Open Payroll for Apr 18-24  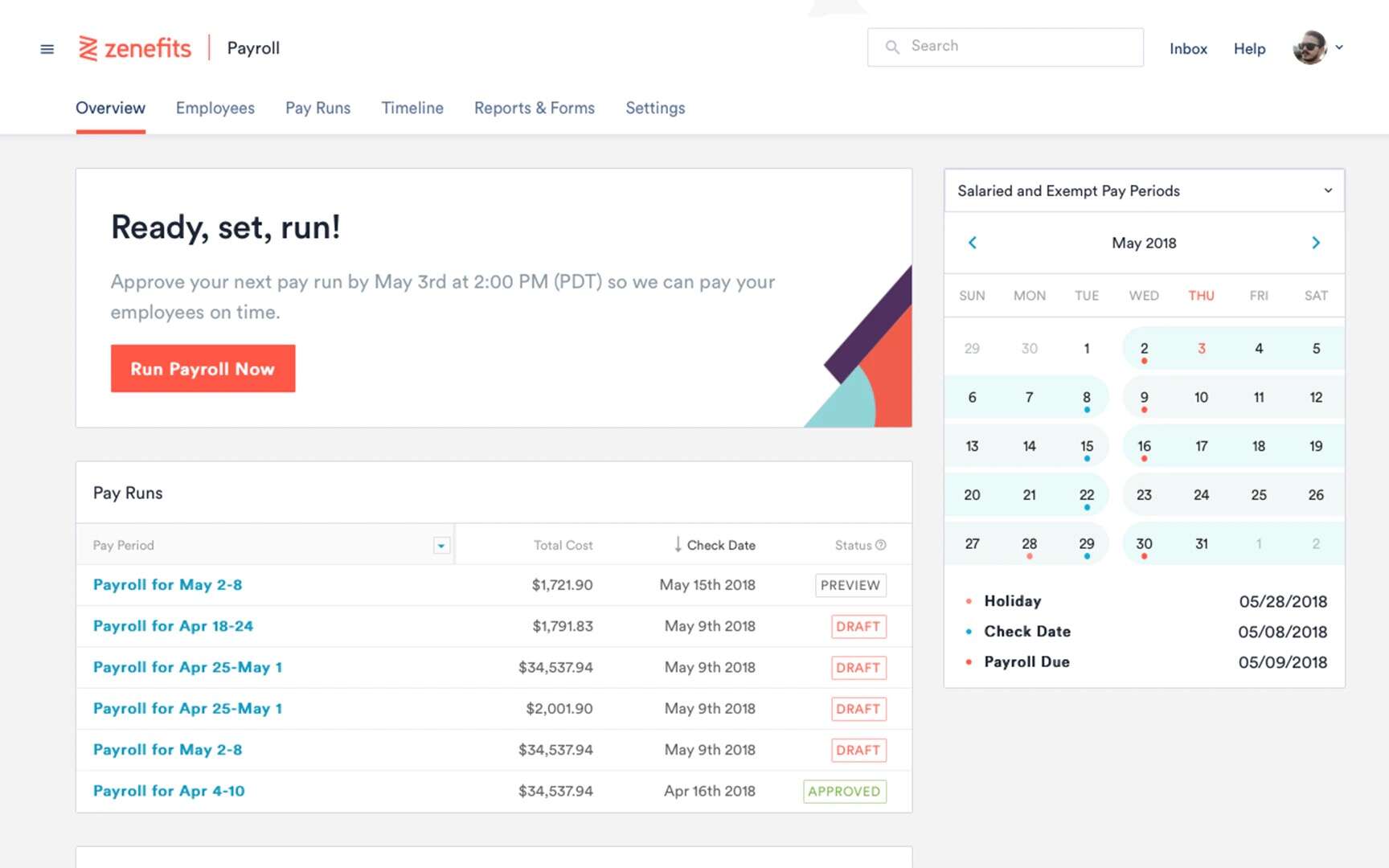click(172, 625)
